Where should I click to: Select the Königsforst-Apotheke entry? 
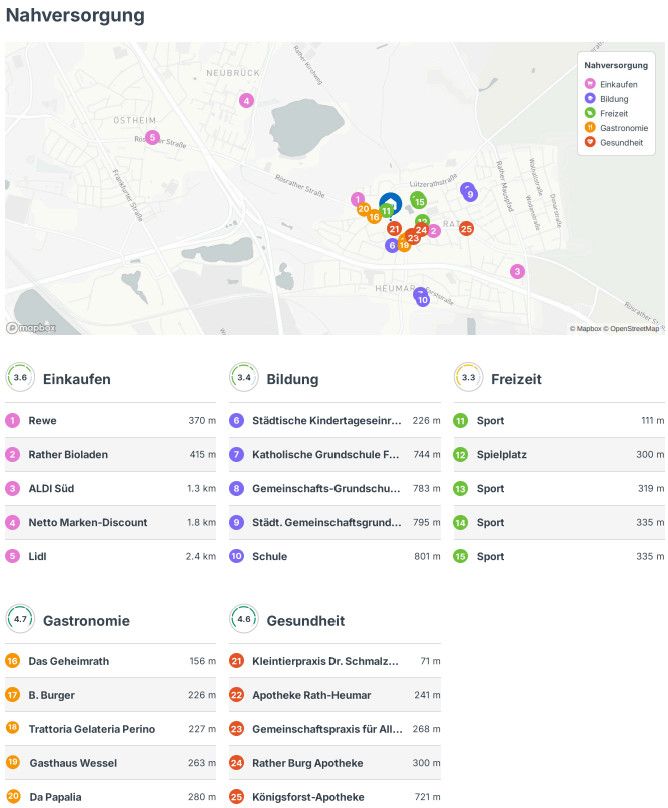click(x=335, y=797)
